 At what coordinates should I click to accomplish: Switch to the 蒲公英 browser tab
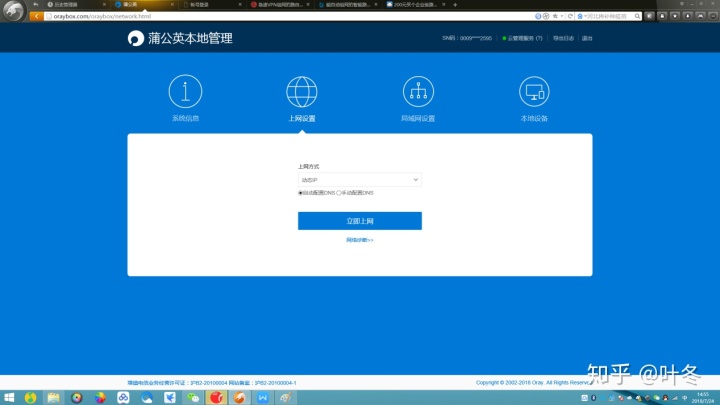point(143,5)
